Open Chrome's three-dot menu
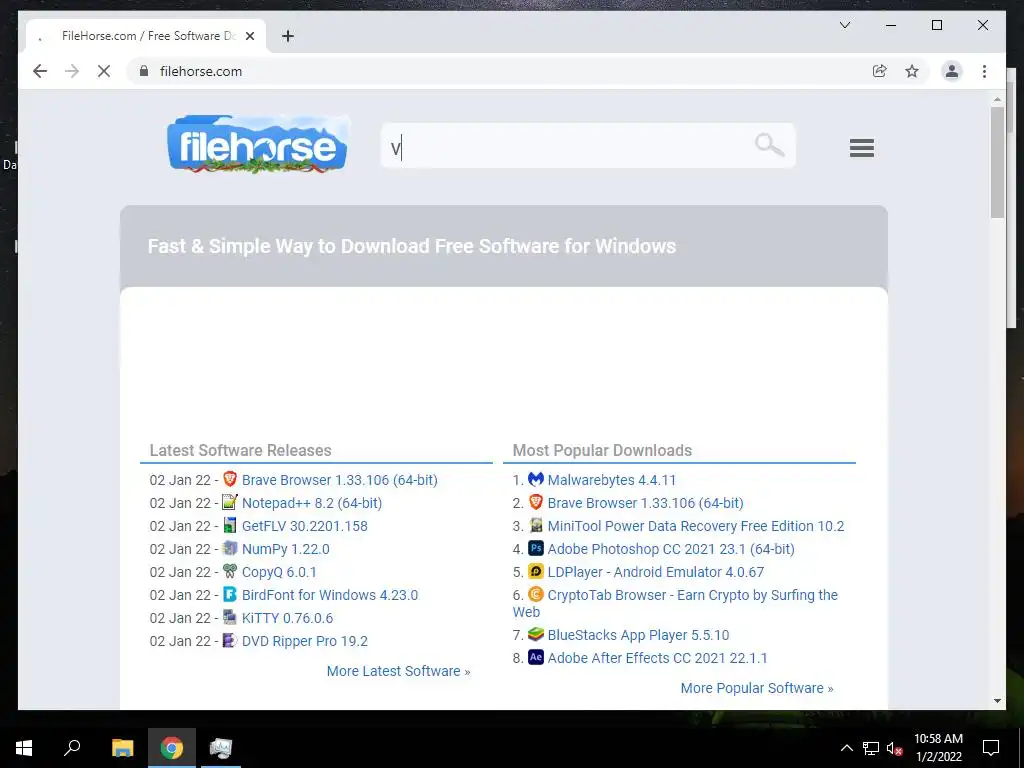Viewport: 1024px width, 768px height. pyautogui.click(x=984, y=71)
